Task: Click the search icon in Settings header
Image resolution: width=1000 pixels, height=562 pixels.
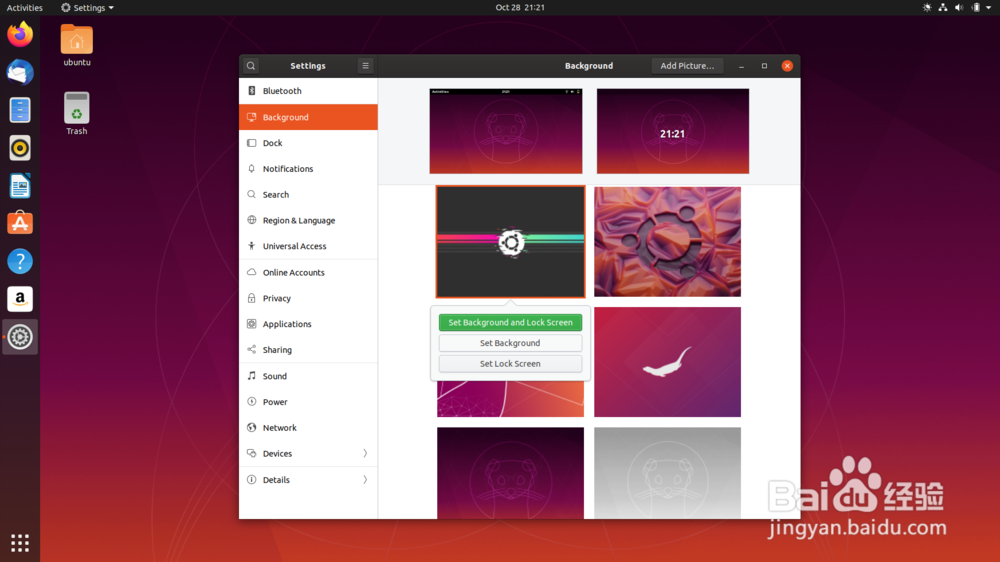Action: click(251, 66)
